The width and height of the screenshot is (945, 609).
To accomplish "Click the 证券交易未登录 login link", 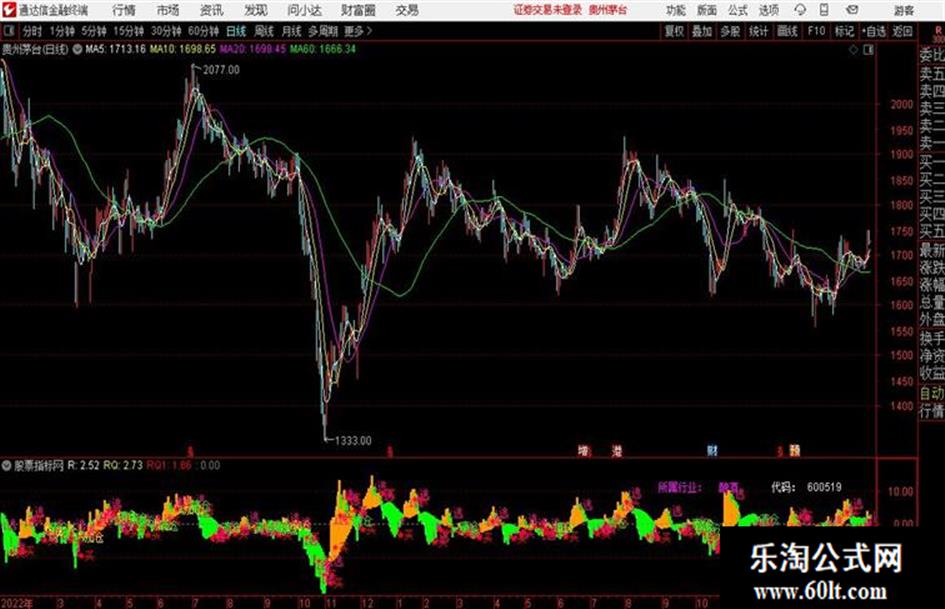I will click(547, 10).
